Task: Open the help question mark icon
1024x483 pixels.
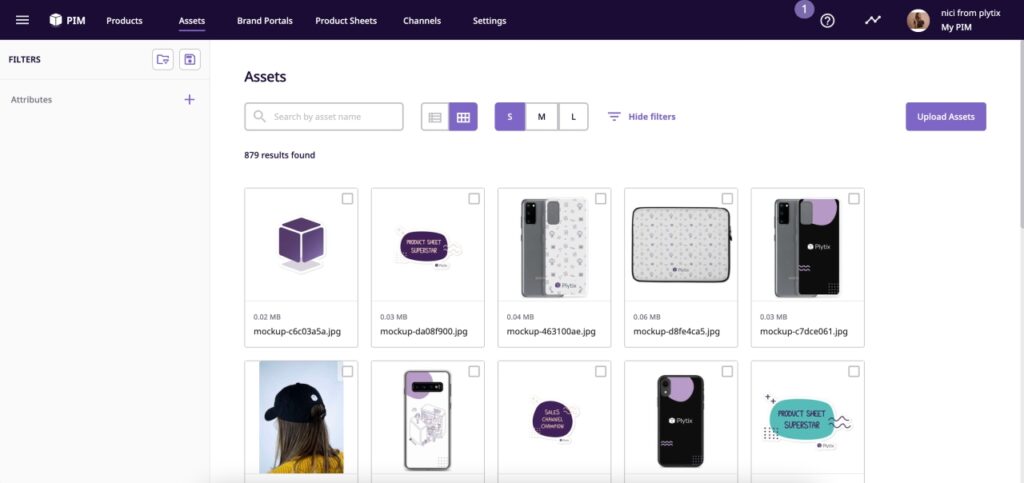Action: point(827,20)
